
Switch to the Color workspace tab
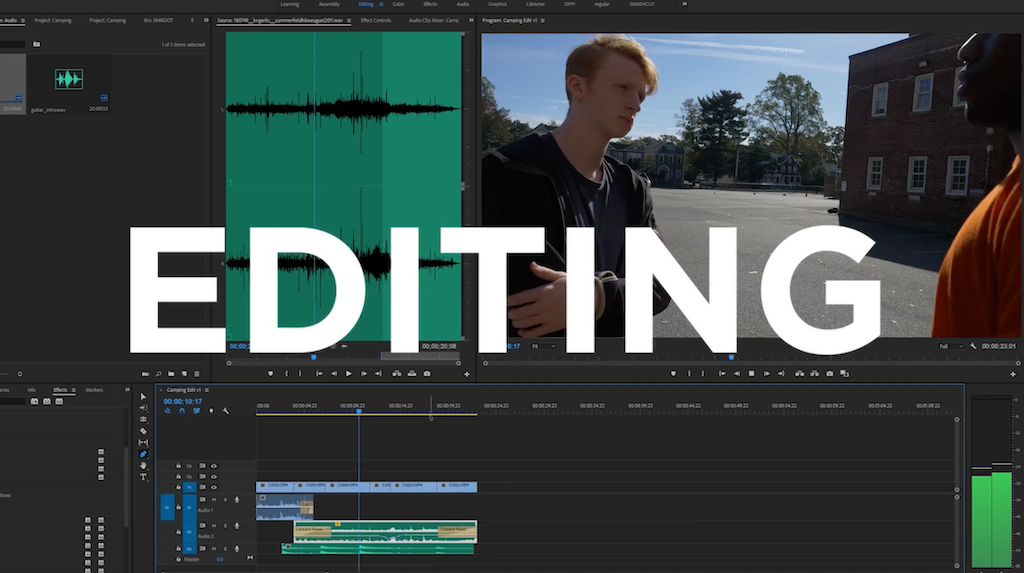[398, 4]
